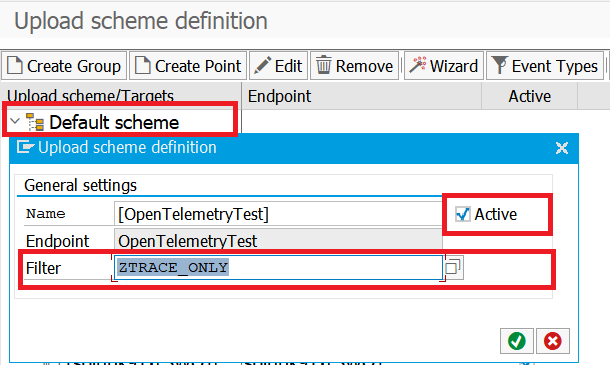Cancel dialog with red X button
This screenshot has height=365, width=610.
[x=553, y=341]
